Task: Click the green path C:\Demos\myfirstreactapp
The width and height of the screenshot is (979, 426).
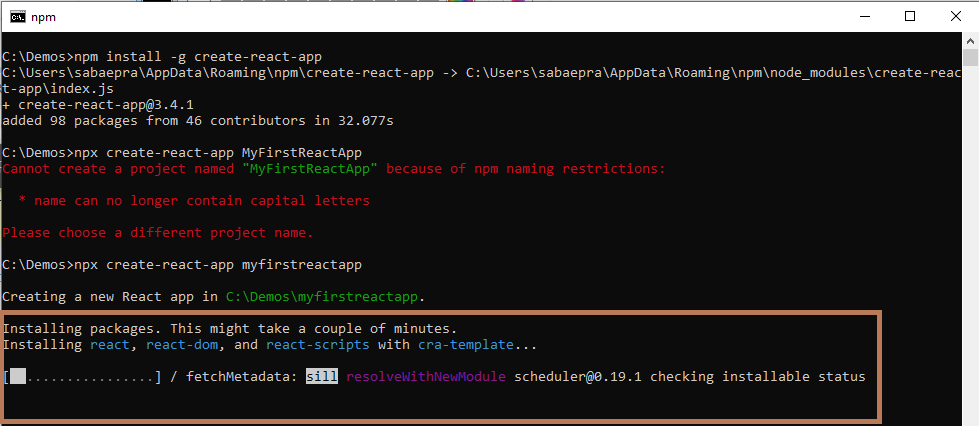Action: [322, 297]
